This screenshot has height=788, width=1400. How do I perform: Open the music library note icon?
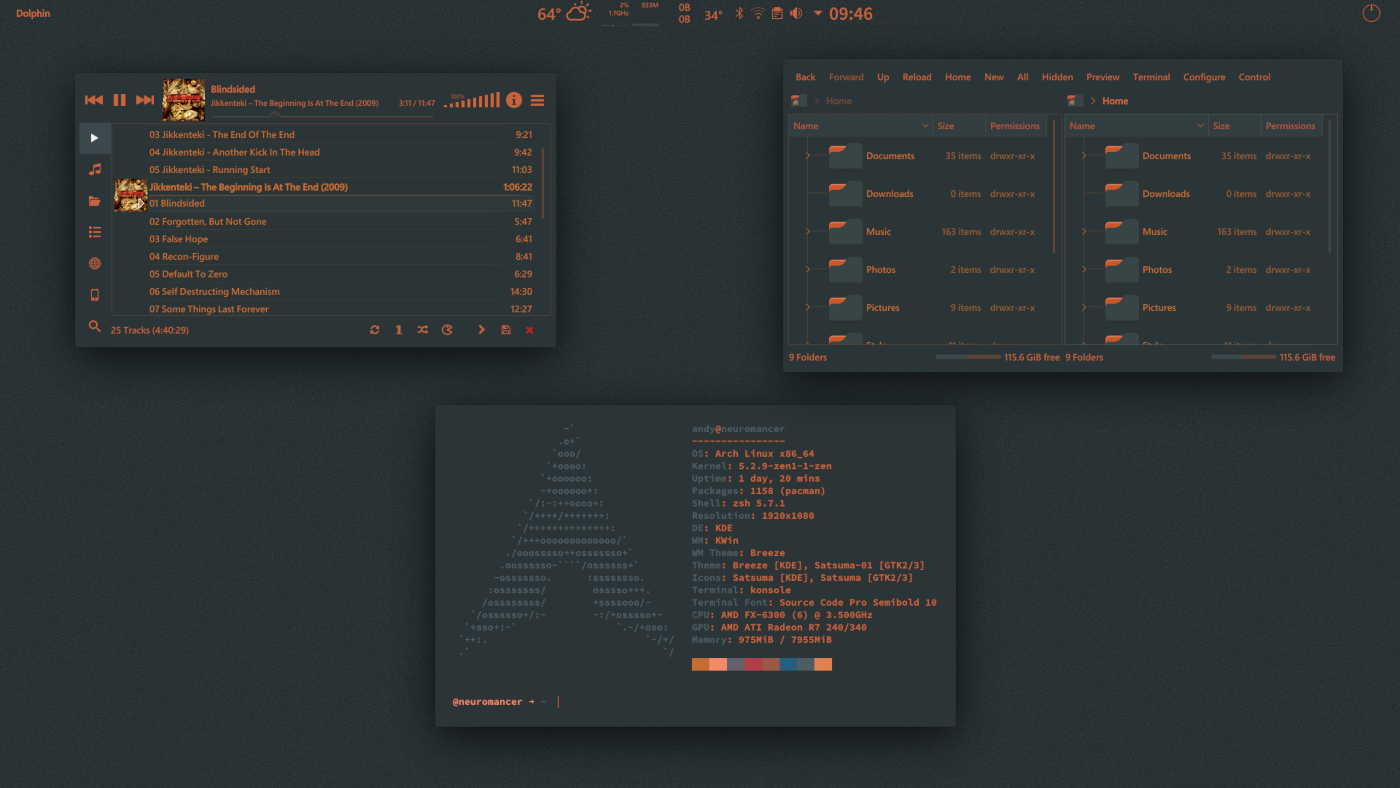coord(95,170)
